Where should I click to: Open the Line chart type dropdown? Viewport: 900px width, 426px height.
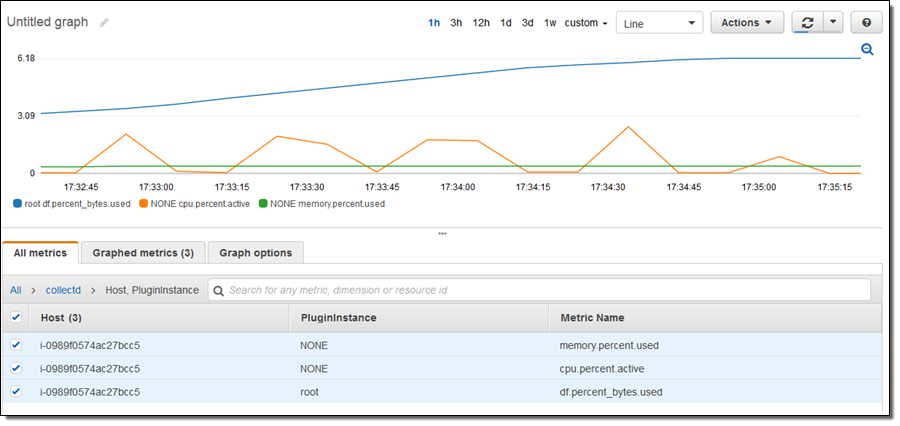pyautogui.click(x=659, y=23)
